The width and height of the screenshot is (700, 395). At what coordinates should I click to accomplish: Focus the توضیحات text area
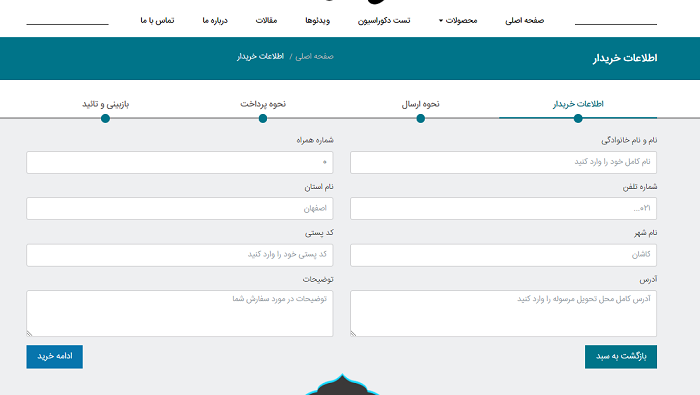point(180,313)
